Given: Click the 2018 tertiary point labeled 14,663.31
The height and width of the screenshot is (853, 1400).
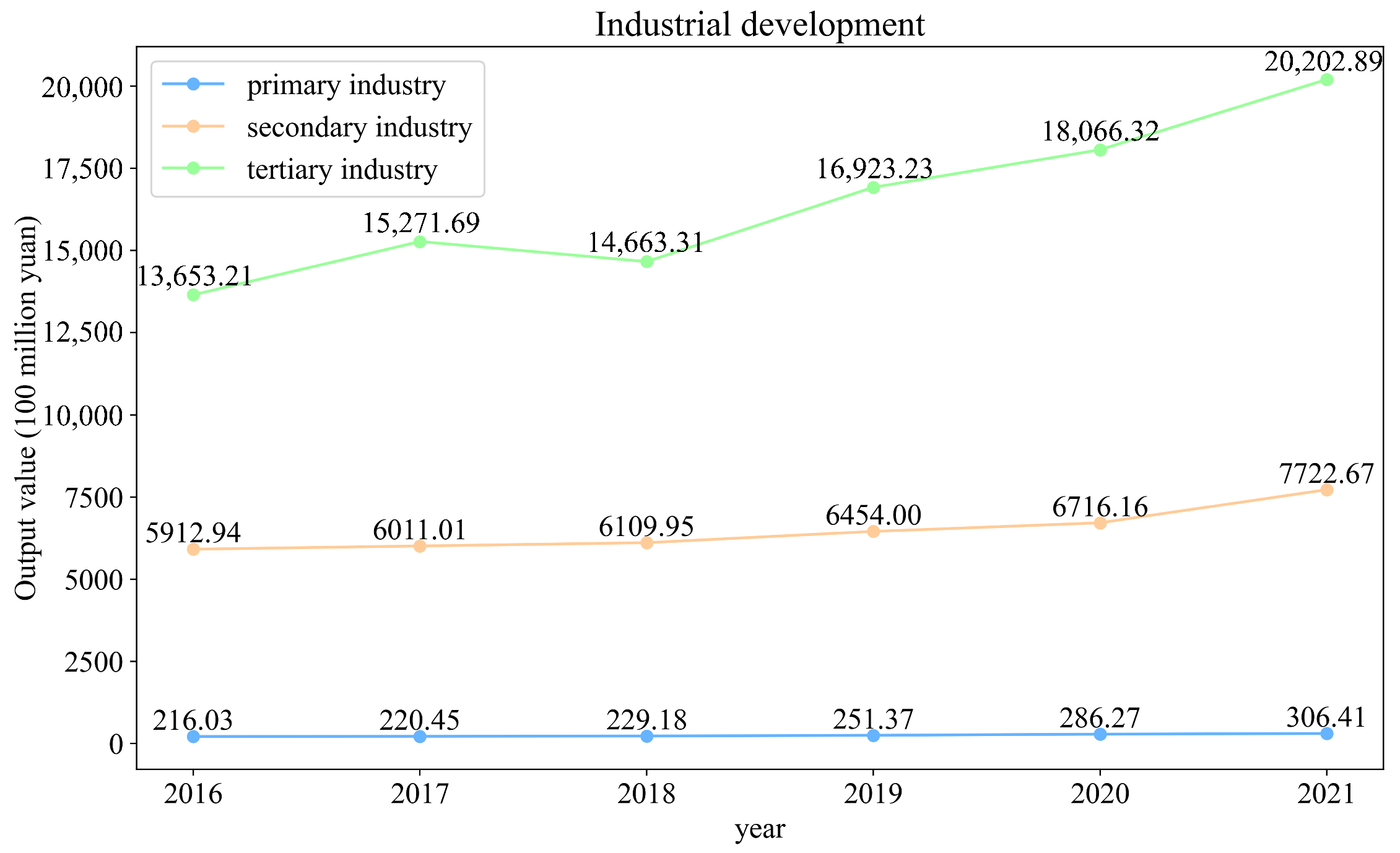Looking at the screenshot, I should pyautogui.click(x=646, y=262).
